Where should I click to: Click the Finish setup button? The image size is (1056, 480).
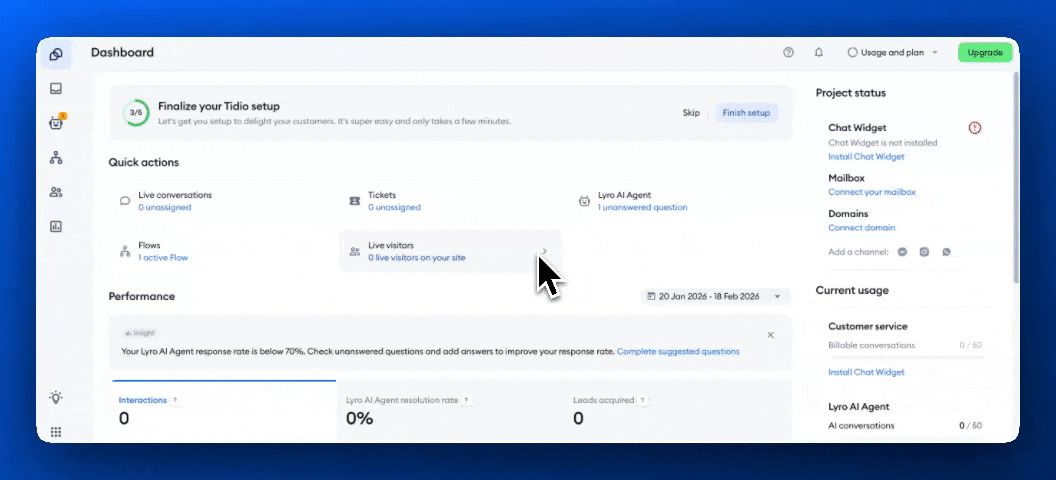click(x=746, y=112)
